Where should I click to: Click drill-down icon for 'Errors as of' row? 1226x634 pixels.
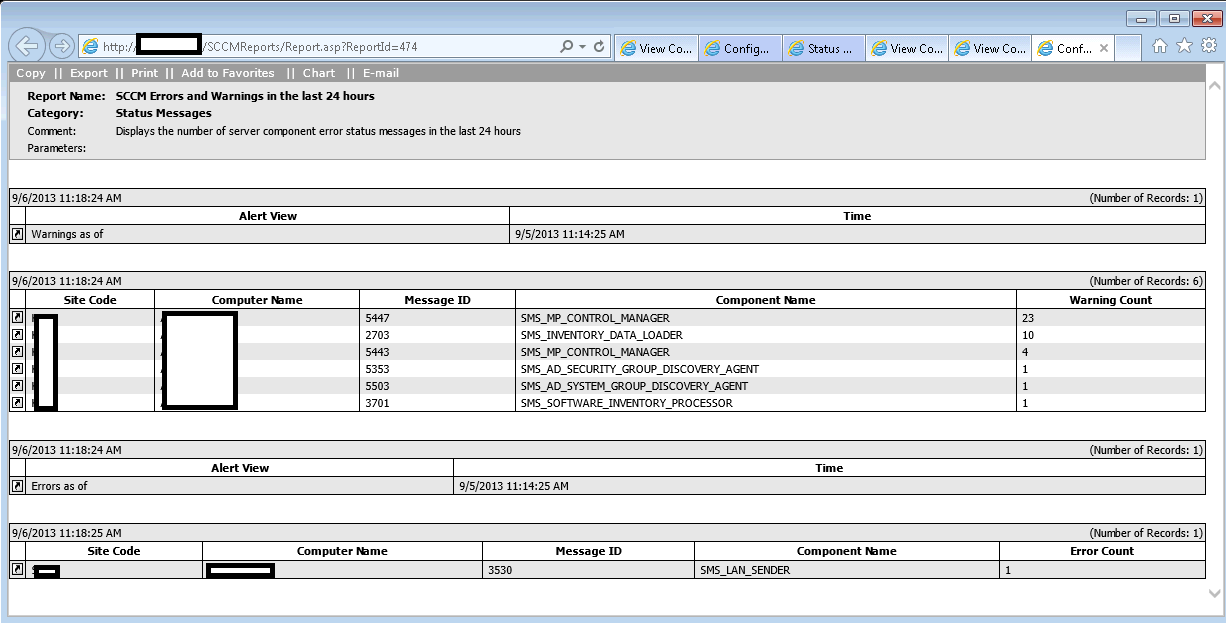[17, 486]
